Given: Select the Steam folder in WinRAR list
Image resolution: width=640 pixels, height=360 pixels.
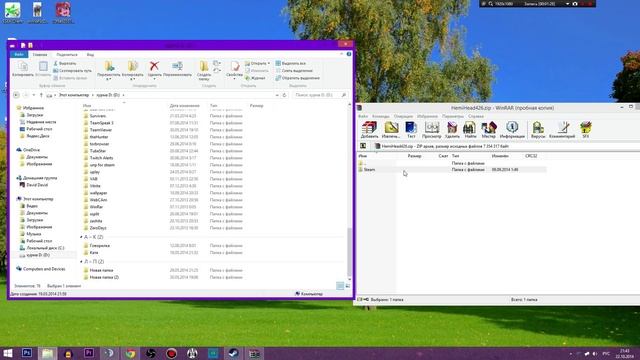Looking at the screenshot, I should click(369, 169).
